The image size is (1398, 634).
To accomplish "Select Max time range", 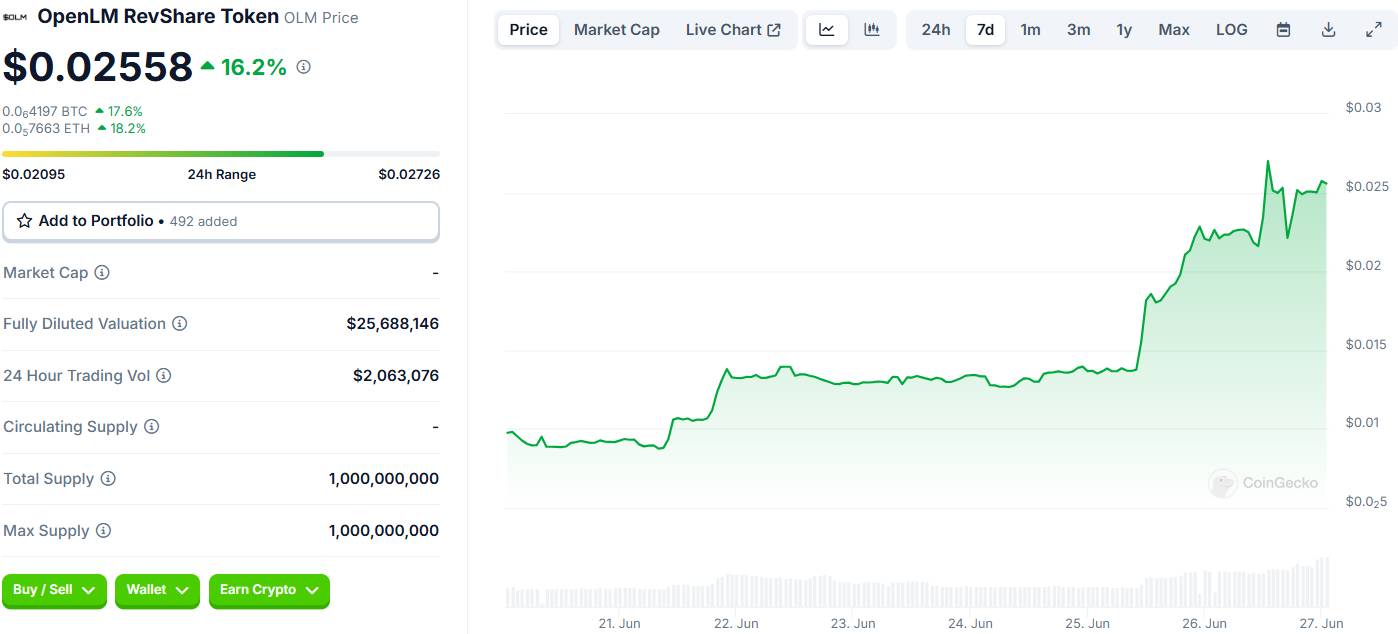I will pyautogui.click(x=1174, y=30).
